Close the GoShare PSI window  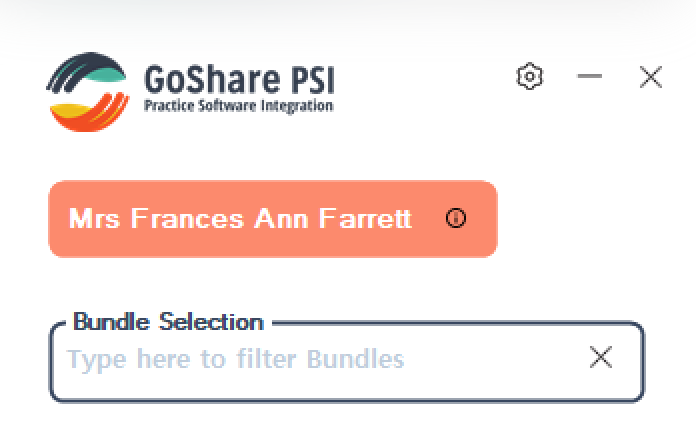tap(651, 77)
